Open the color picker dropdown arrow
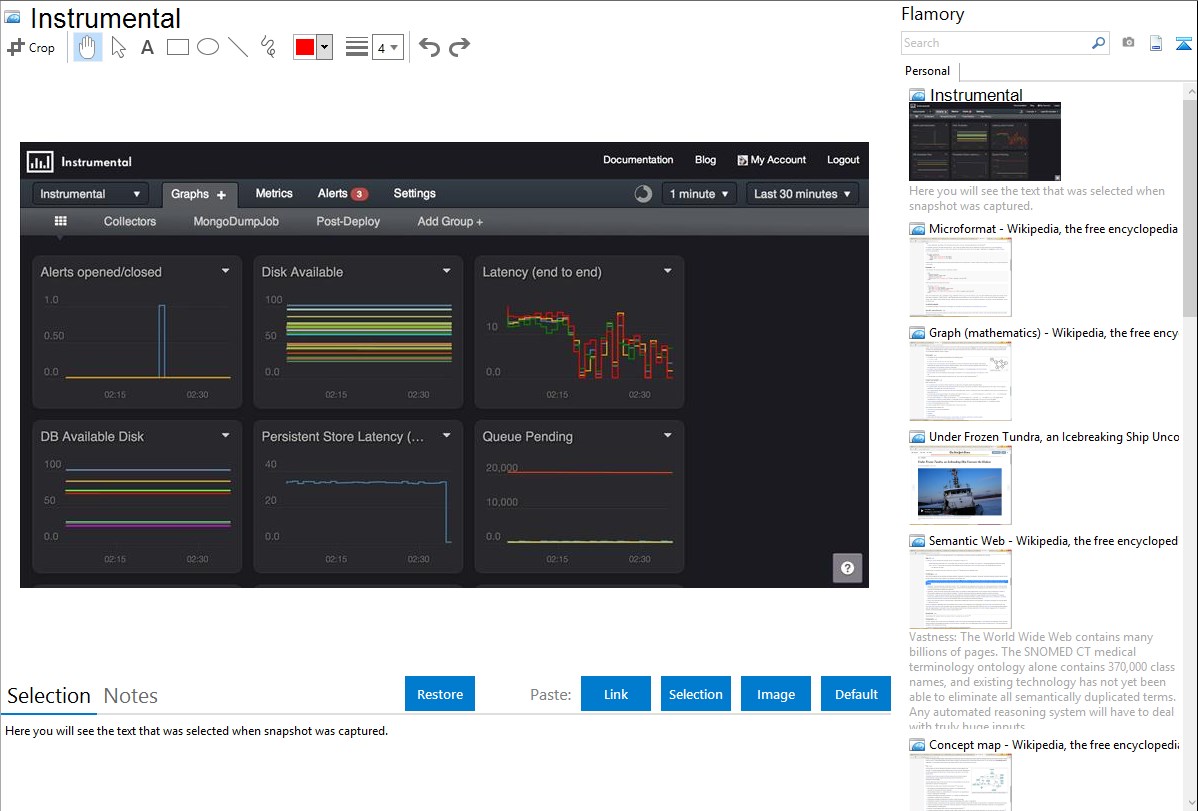Screen dimensions: 1198x811 pos(324,48)
